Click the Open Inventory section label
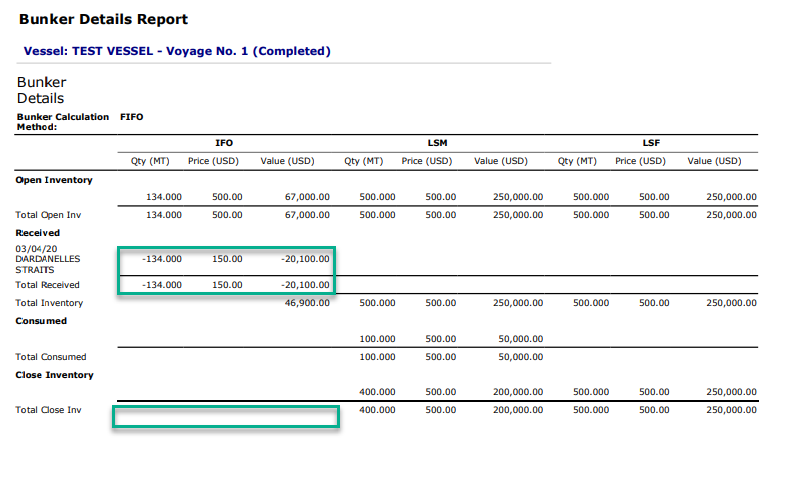 pos(54,180)
